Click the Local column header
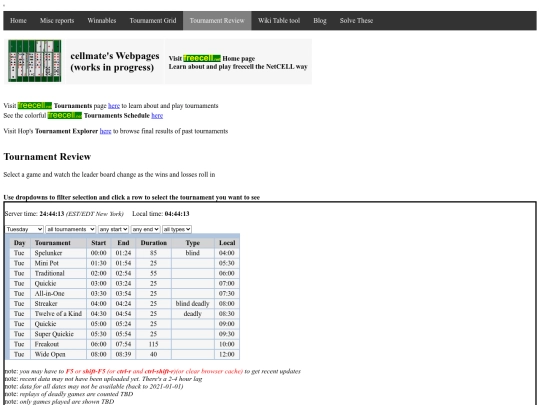Viewport: 540px width, 405px height. coord(227,243)
